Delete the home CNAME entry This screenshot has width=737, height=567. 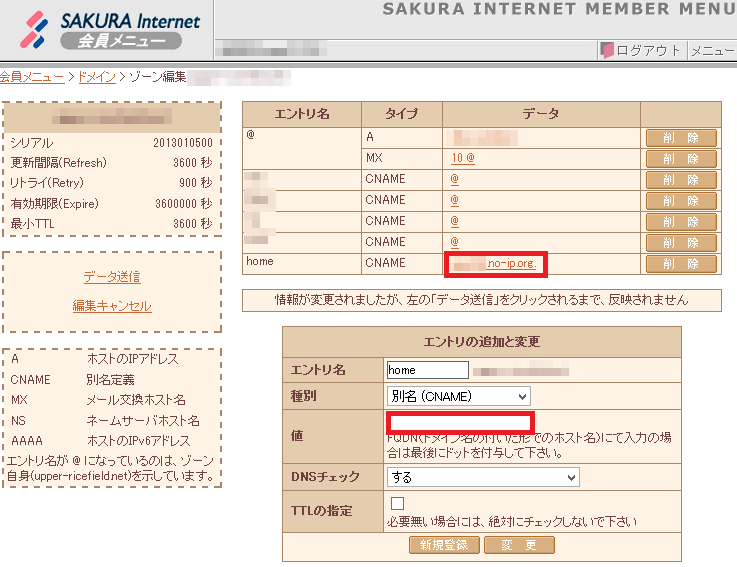[x=681, y=264]
